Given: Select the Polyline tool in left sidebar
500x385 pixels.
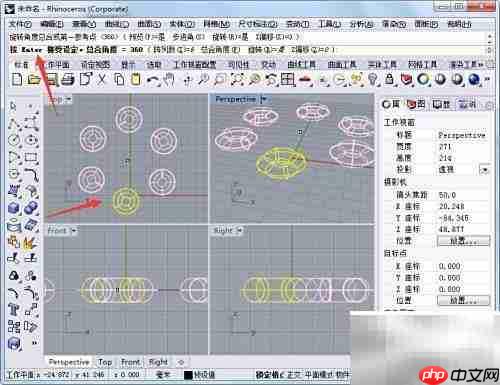Looking at the screenshot, I should [x=14, y=123].
